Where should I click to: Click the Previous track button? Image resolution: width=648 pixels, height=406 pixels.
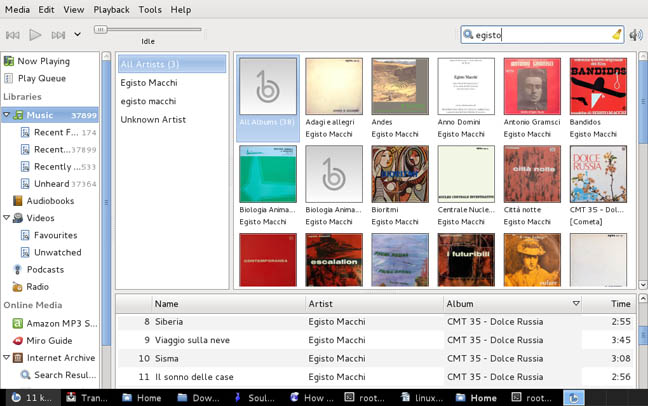(x=12, y=35)
